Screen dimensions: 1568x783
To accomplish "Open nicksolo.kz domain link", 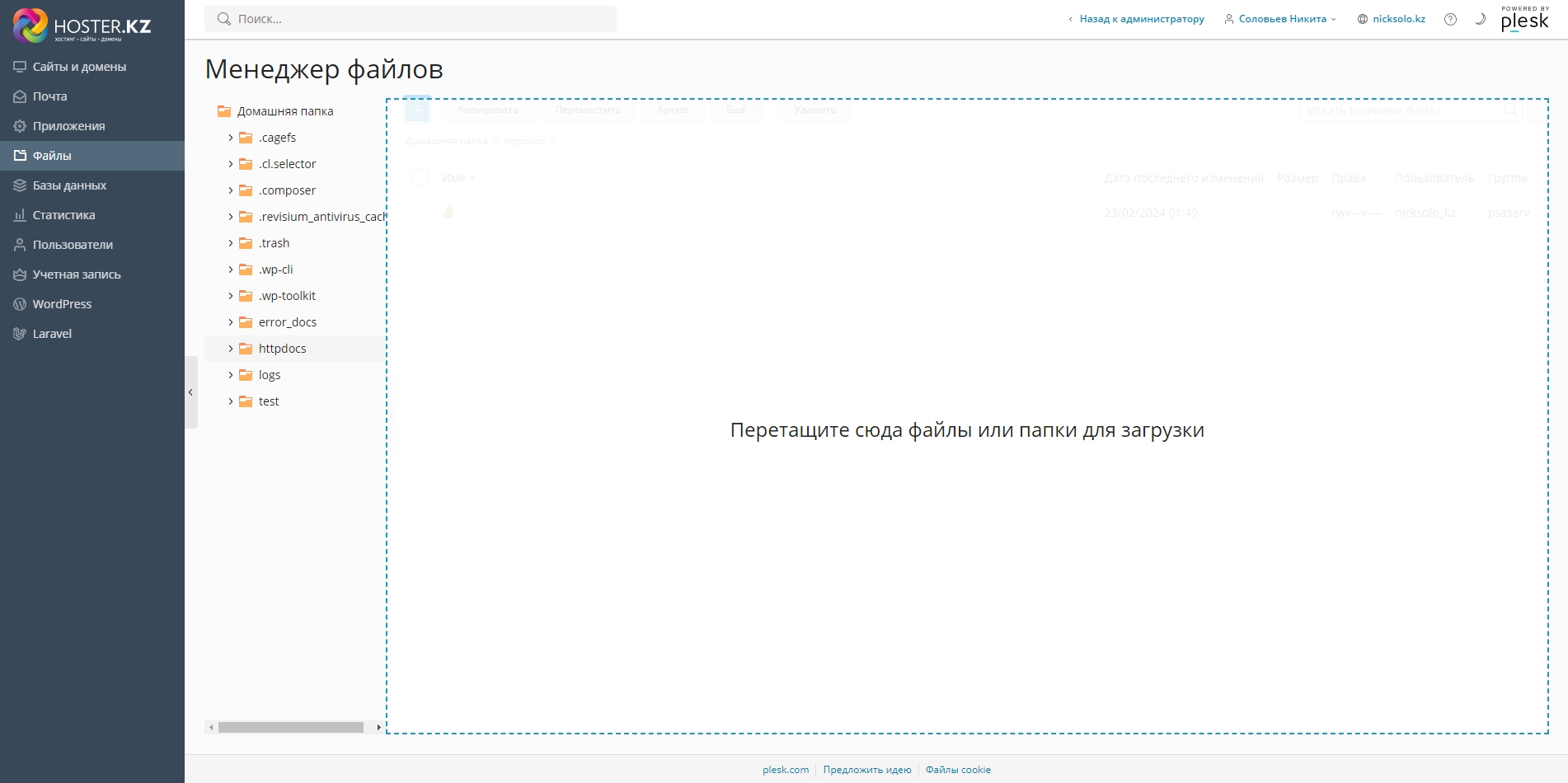I will tap(1398, 19).
